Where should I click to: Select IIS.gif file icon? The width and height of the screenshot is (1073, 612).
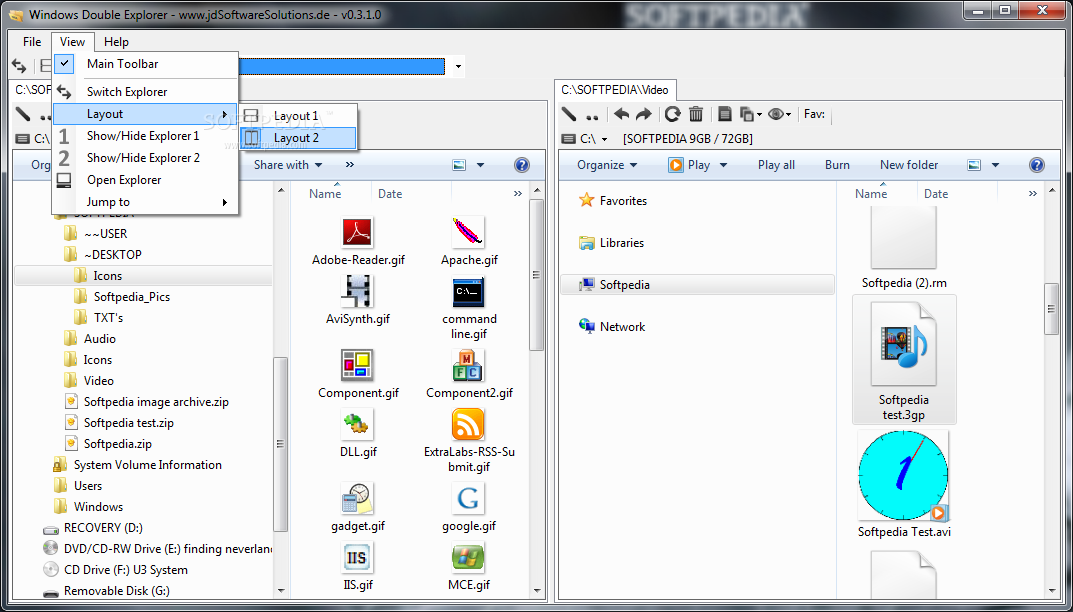click(x=357, y=558)
